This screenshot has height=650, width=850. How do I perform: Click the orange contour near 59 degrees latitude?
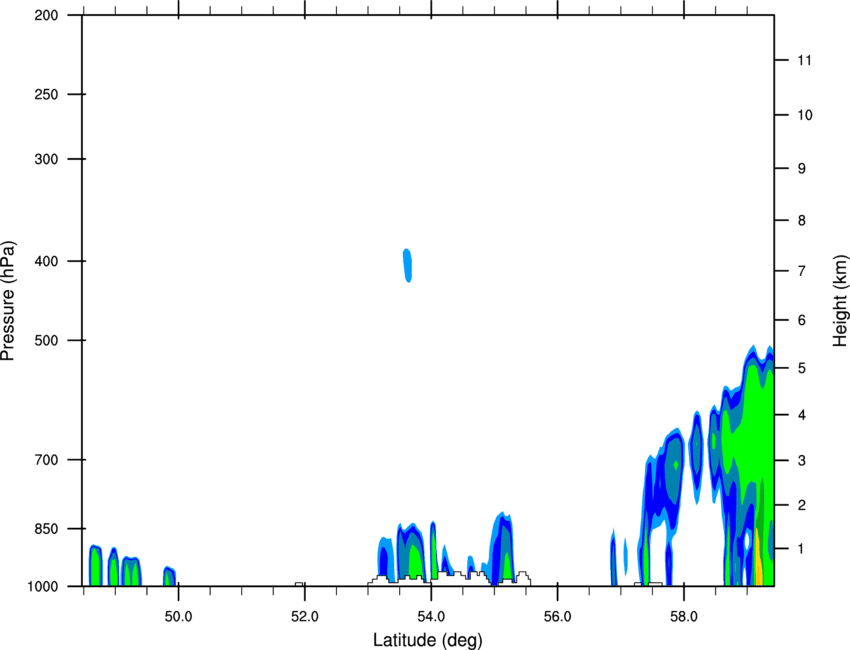758,558
